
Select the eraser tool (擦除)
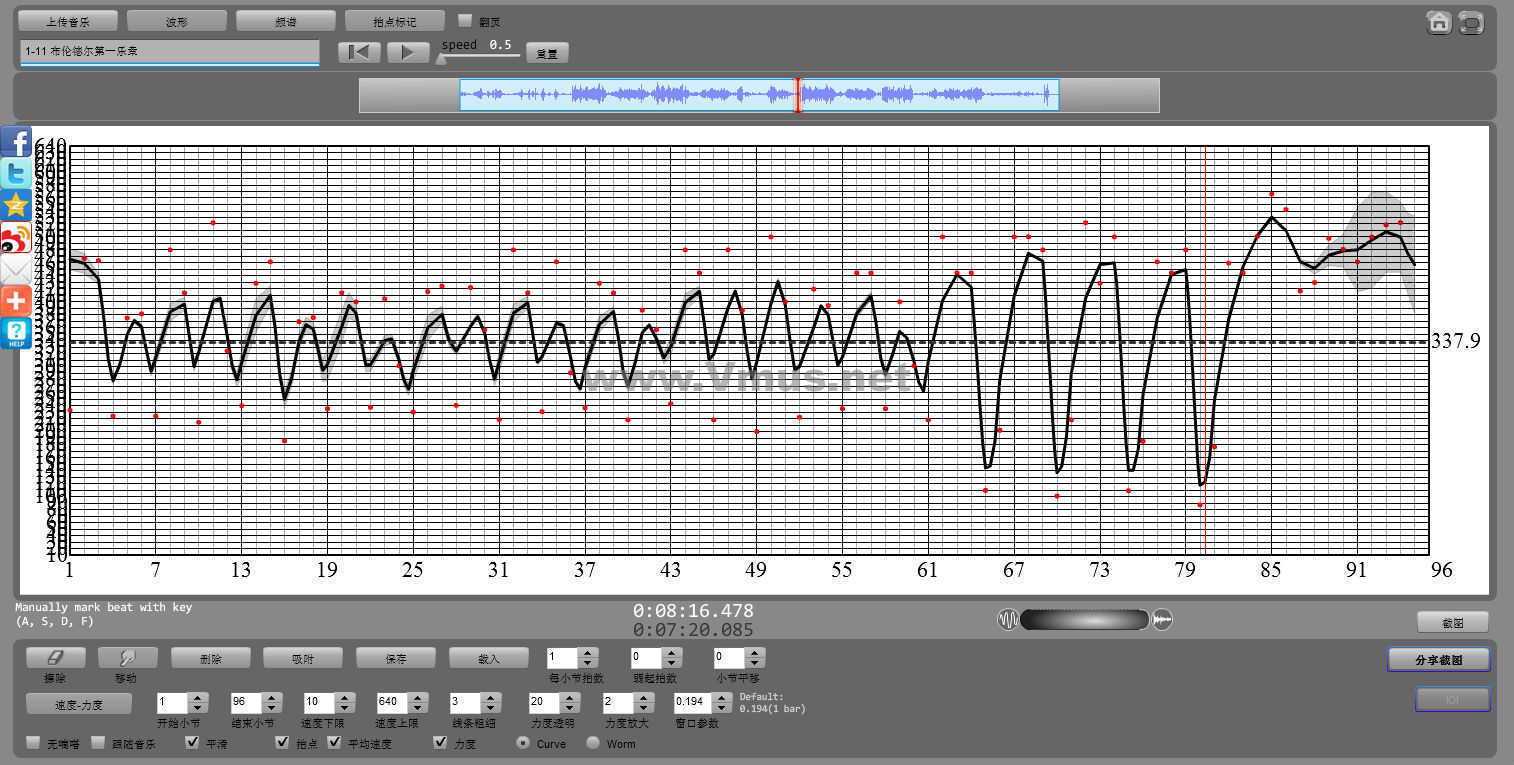[x=55, y=657]
